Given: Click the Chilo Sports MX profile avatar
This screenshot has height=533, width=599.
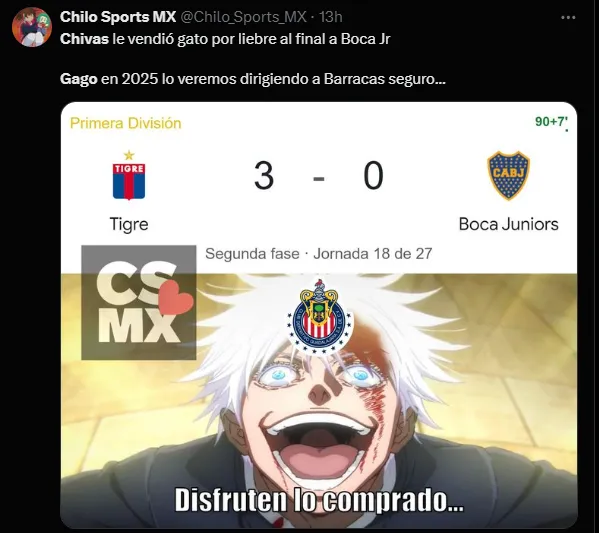Looking at the screenshot, I should coord(32,26).
